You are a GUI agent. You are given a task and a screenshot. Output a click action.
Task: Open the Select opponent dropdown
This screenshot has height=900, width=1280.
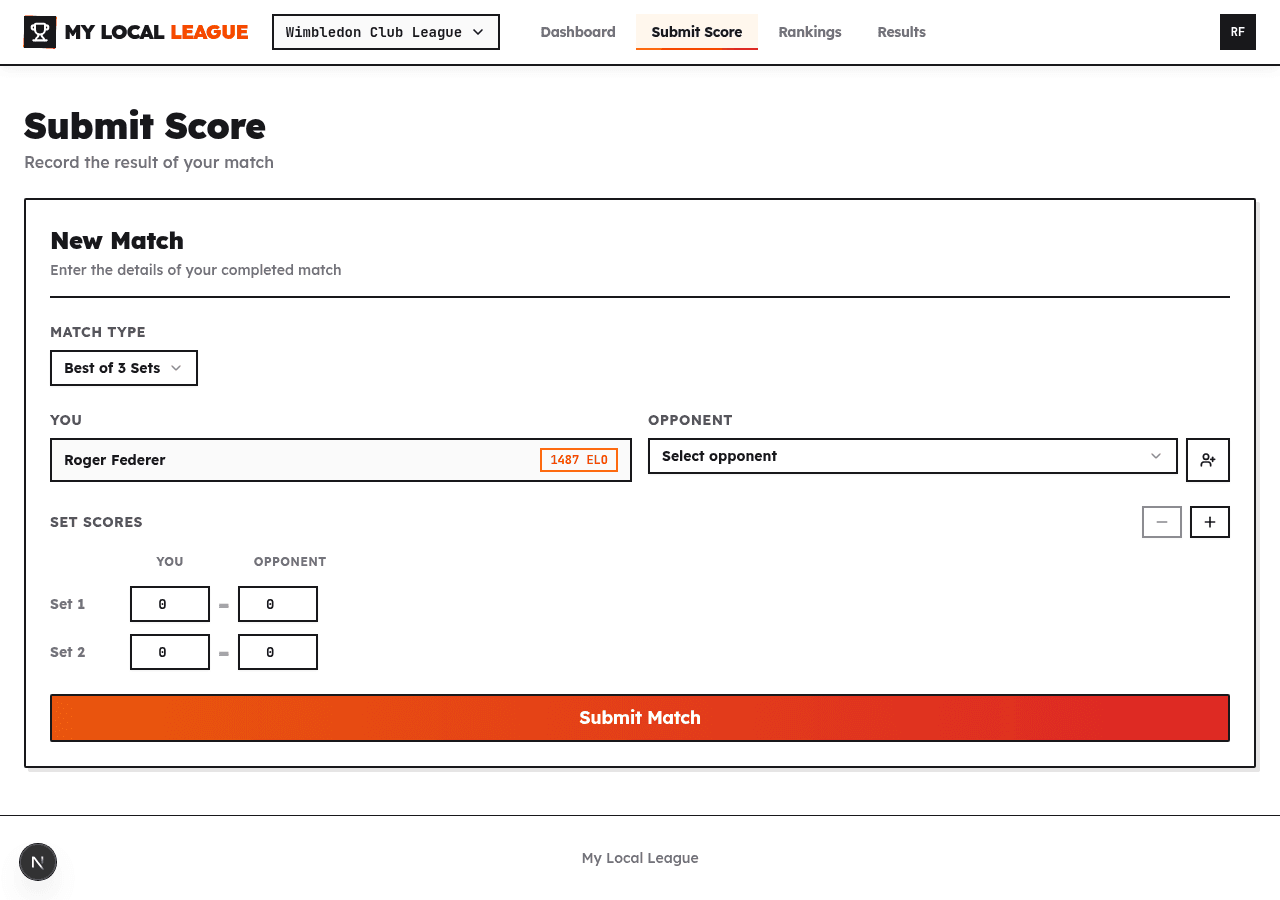(912, 456)
